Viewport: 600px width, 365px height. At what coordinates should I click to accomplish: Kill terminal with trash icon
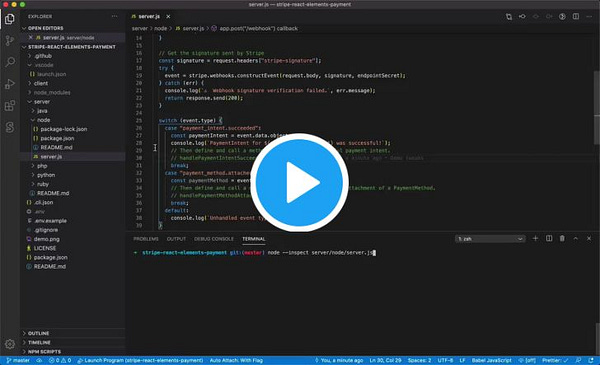(562, 238)
